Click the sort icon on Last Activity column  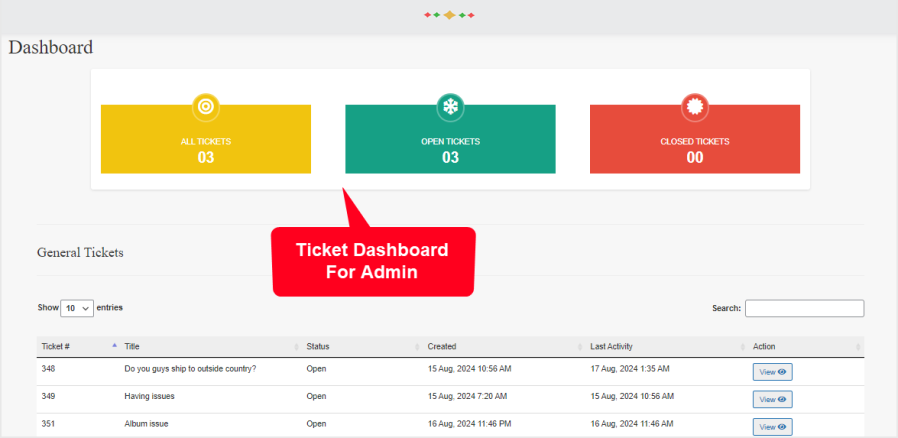pos(742,347)
